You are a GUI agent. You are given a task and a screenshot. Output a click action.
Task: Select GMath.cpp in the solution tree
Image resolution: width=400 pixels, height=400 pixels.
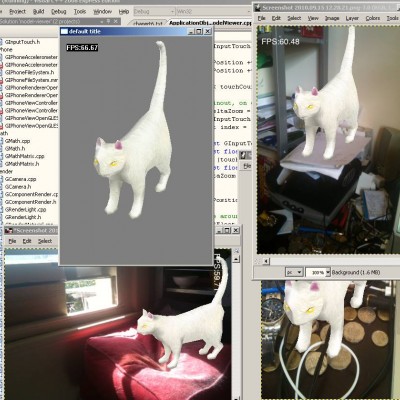(17, 141)
